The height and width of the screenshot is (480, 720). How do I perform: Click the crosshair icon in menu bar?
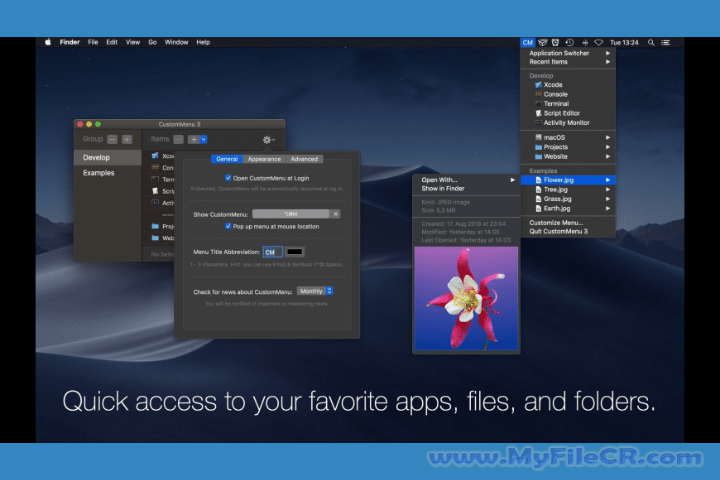[585, 42]
